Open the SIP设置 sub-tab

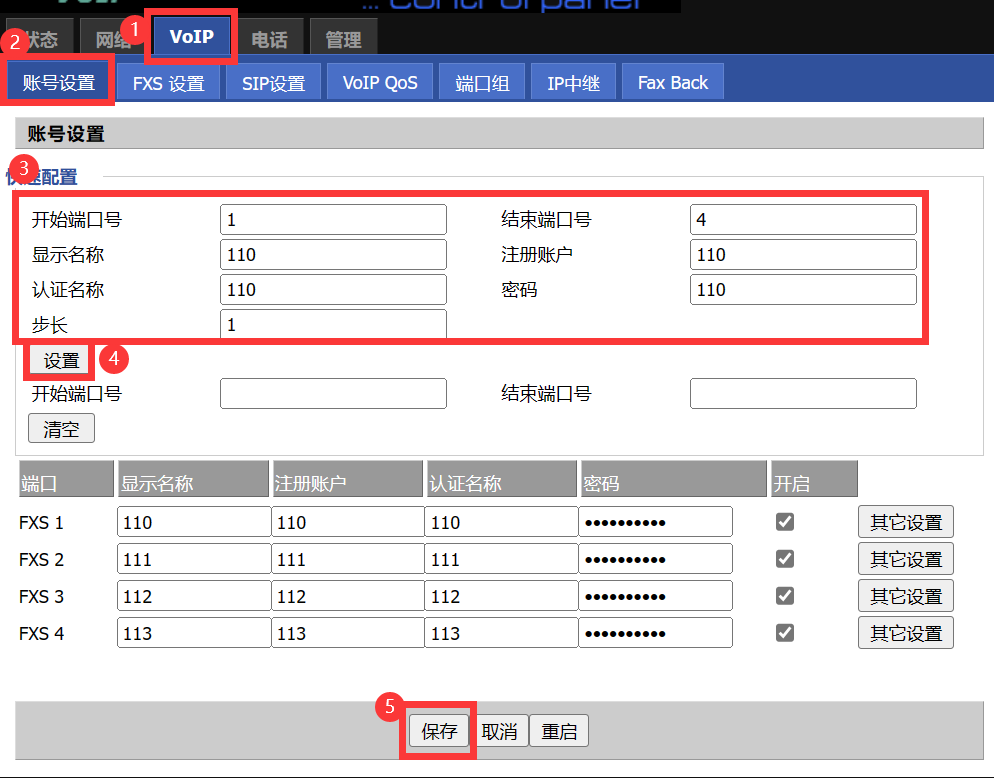tap(273, 83)
